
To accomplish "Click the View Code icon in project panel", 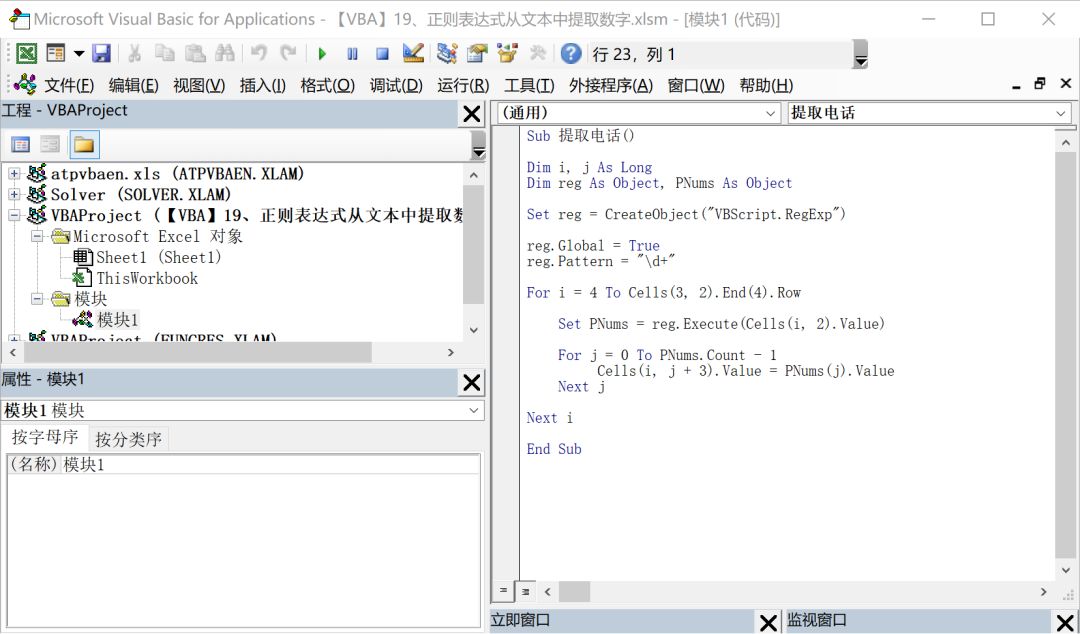I will click(x=21, y=144).
